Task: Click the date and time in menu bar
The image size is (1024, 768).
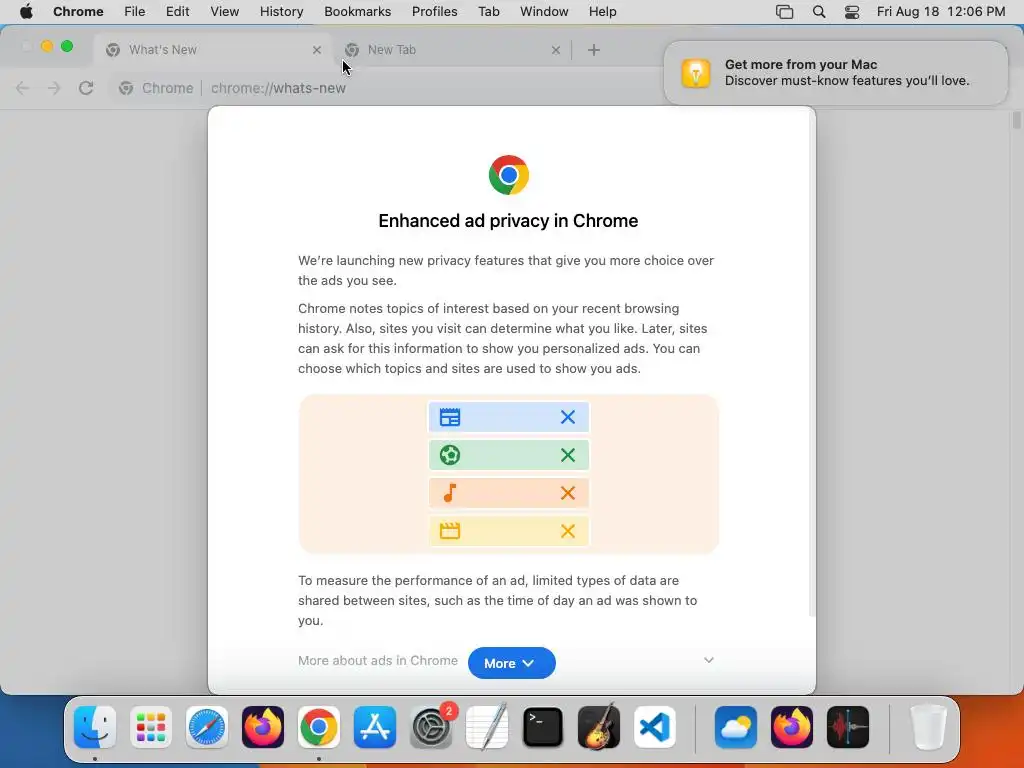Action: tap(940, 12)
